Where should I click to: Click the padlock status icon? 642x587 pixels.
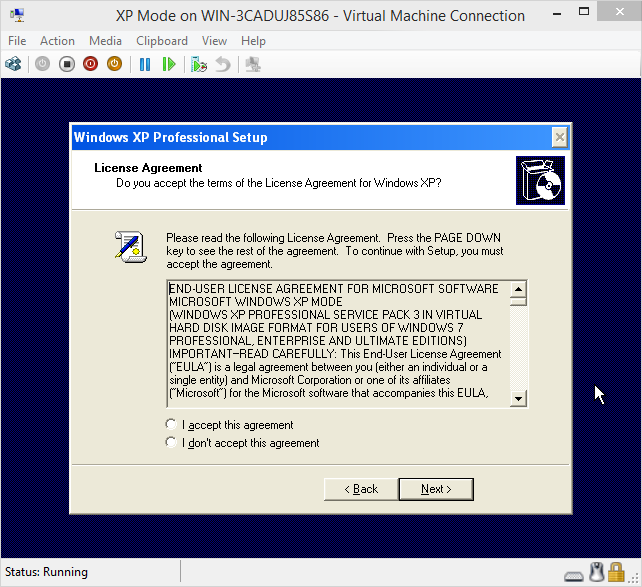(616, 572)
